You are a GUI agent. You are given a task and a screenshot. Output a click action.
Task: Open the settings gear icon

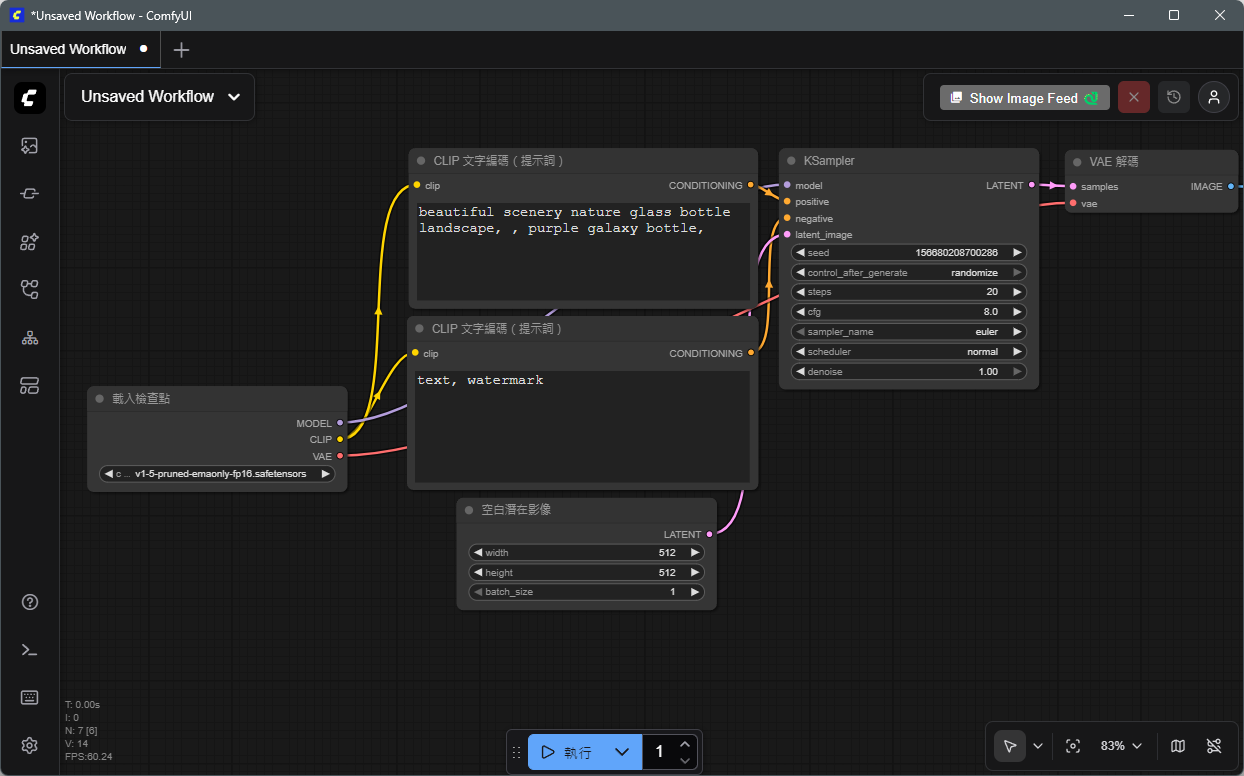30,745
